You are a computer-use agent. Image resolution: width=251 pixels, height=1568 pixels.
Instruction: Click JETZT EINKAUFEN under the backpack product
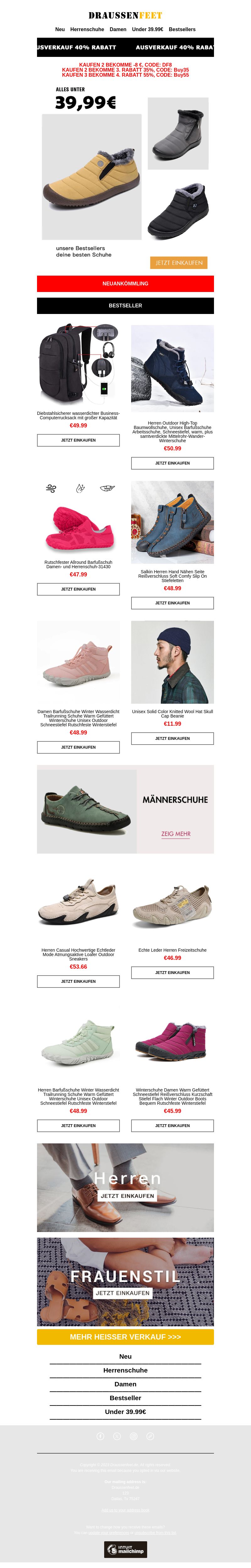78,440
